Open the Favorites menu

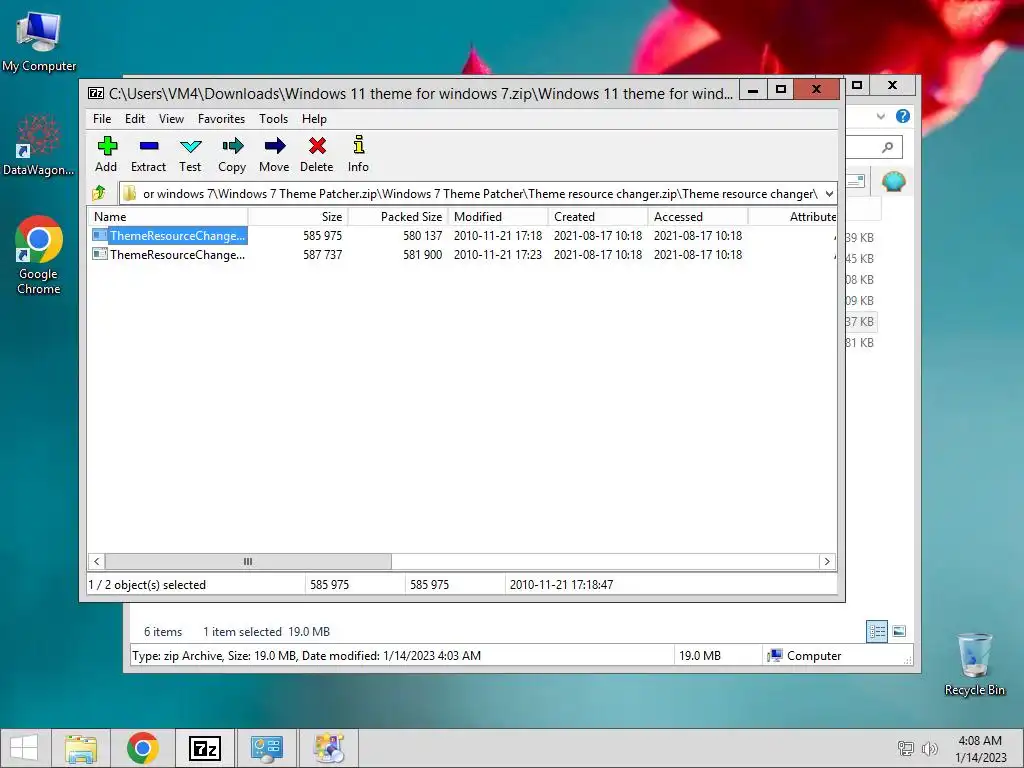221,119
